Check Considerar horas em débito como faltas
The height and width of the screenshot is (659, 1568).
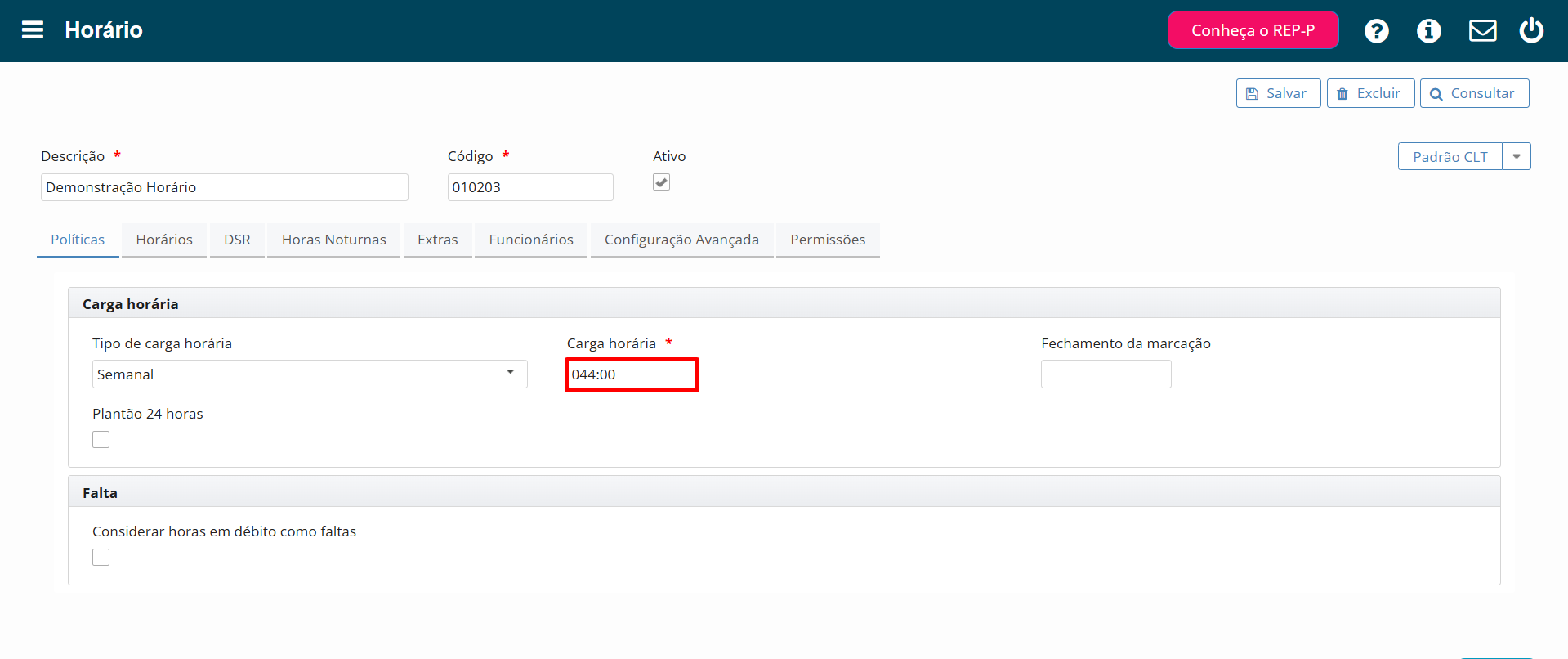pos(101,558)
